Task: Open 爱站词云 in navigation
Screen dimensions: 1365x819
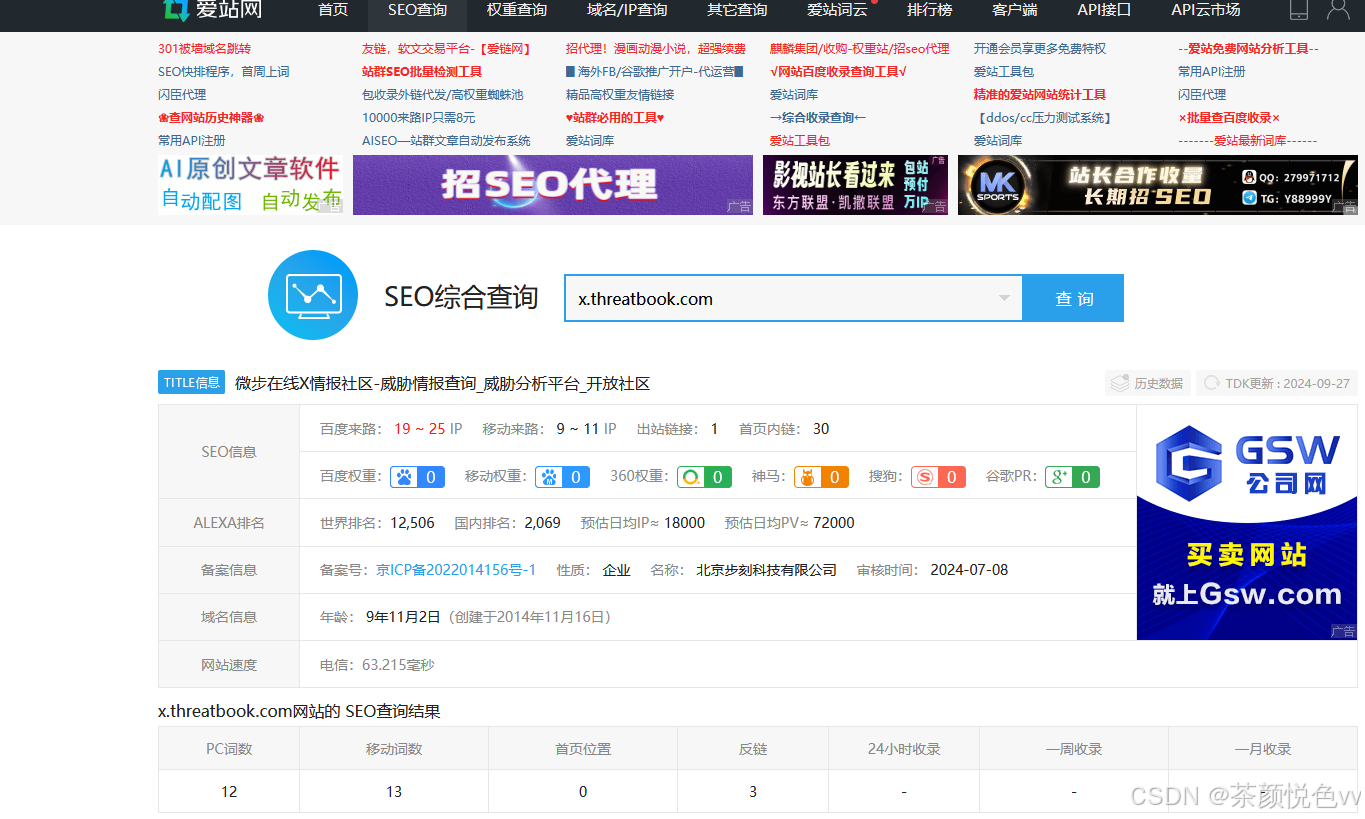Action: [x=838, y=10]
